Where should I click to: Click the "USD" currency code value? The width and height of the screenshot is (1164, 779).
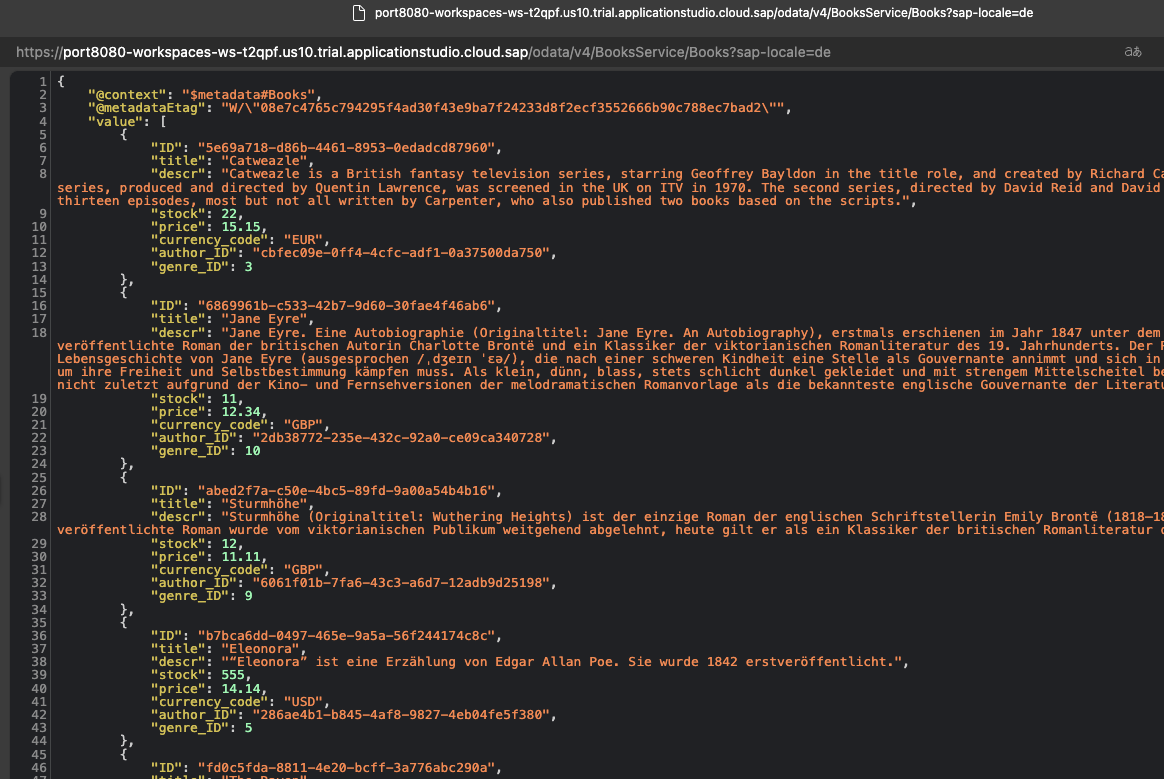click(304, 701)
